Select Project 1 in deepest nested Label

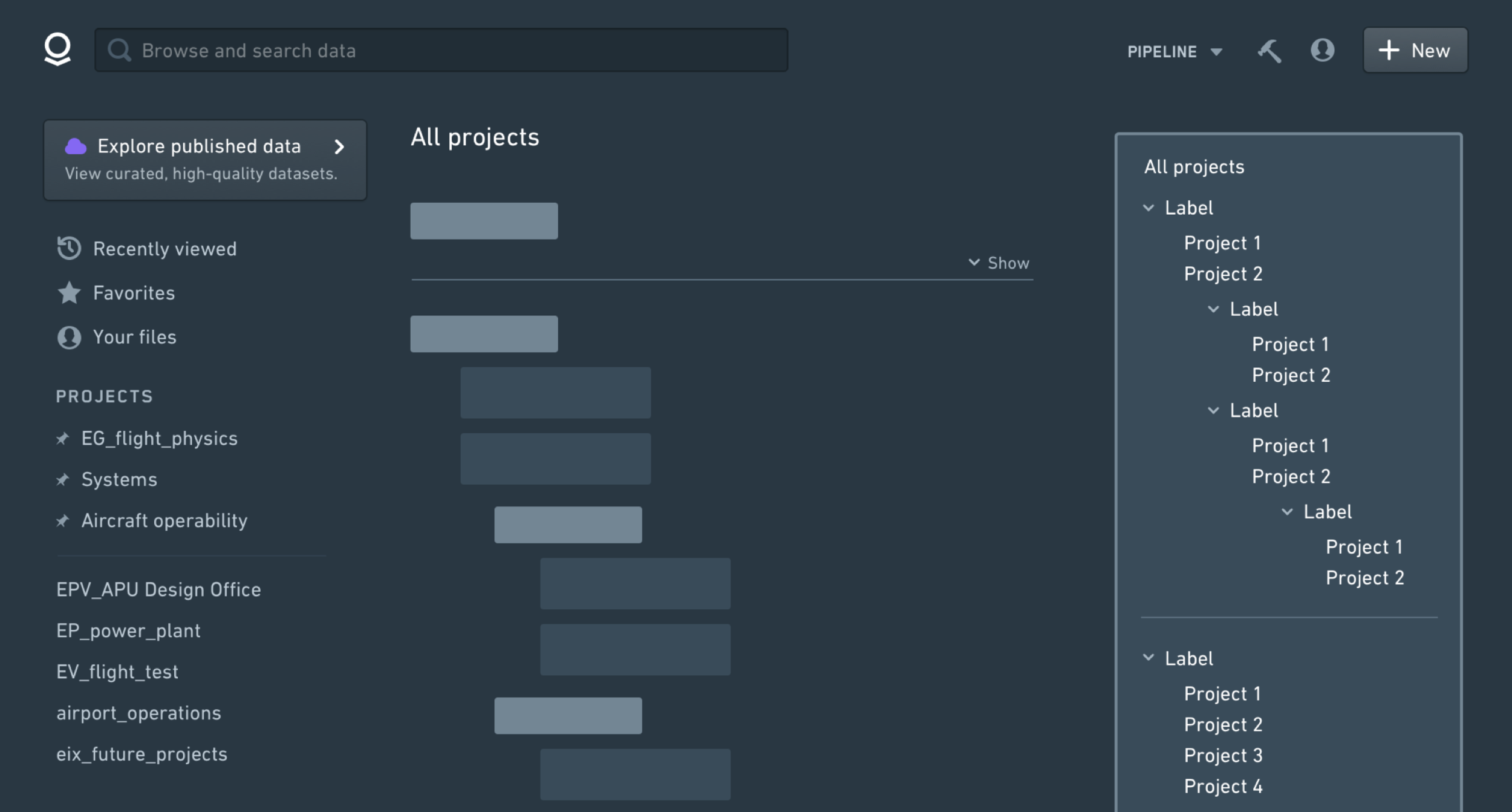[1364, 547]
